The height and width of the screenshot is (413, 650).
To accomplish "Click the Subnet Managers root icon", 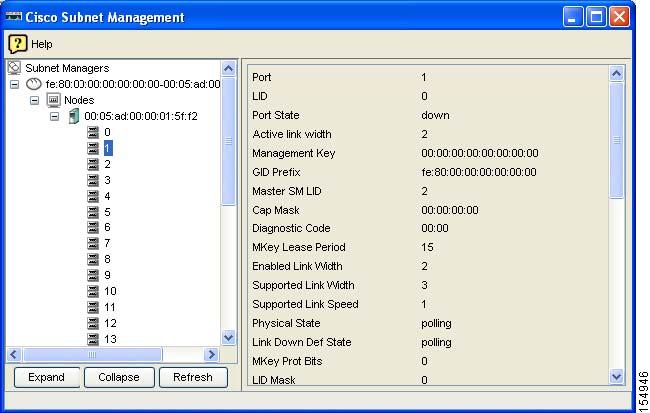I will click(15, 68).
